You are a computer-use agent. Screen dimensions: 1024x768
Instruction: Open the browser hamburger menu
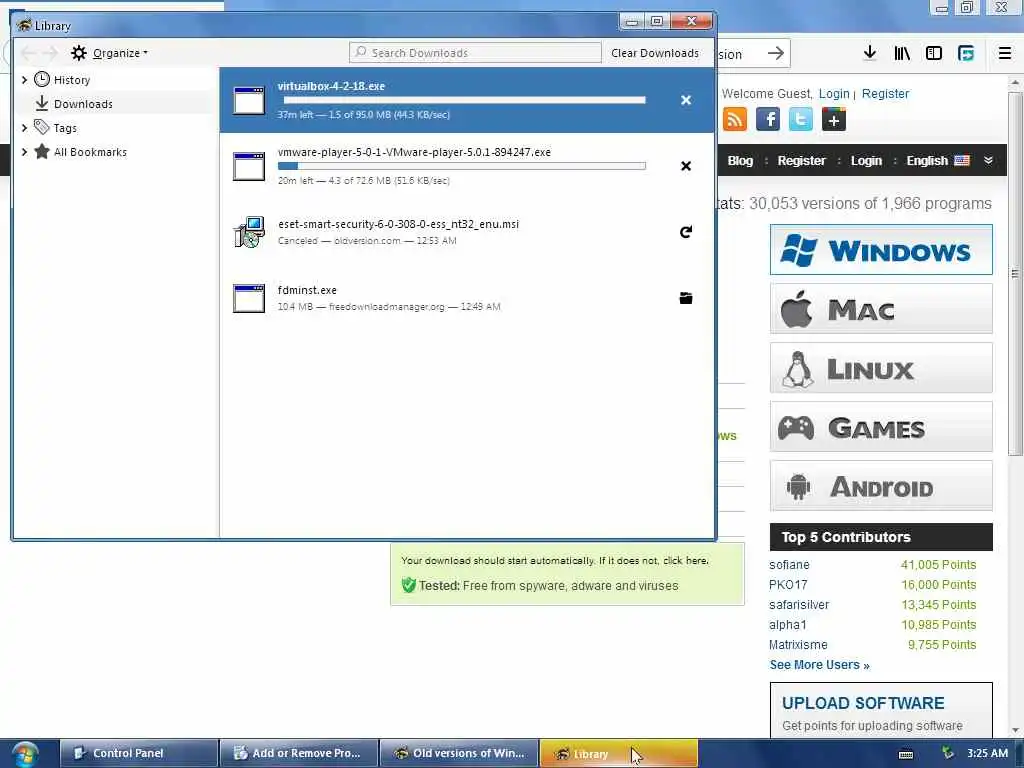click(1005, 53)
